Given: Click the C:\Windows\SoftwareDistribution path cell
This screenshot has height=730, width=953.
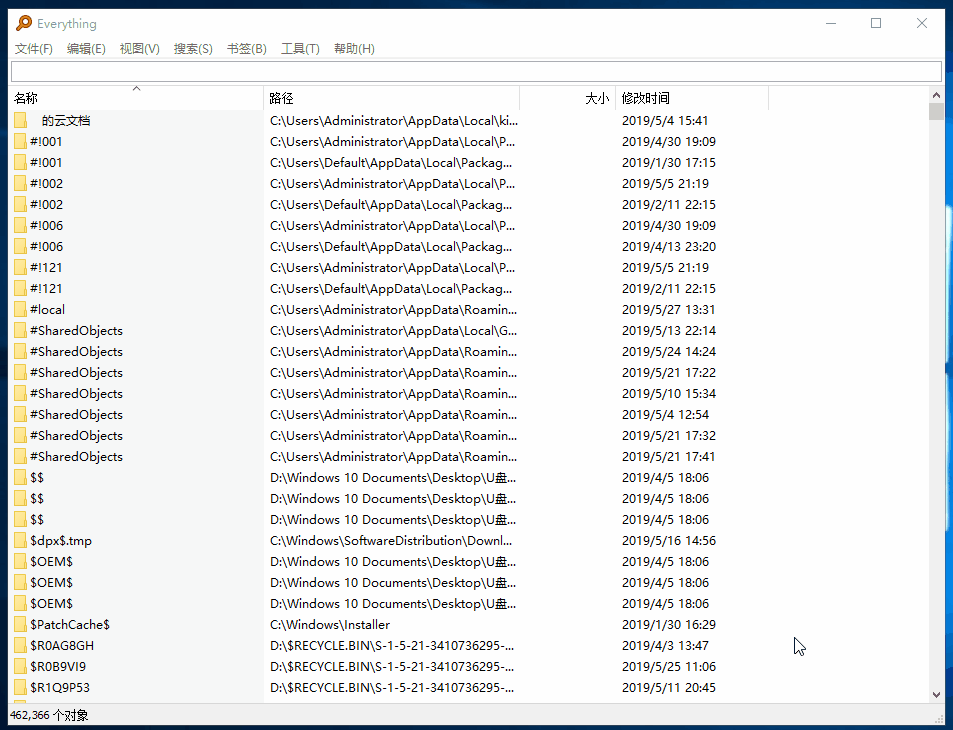Looking at the screenshot, I should tap(391, 540).
